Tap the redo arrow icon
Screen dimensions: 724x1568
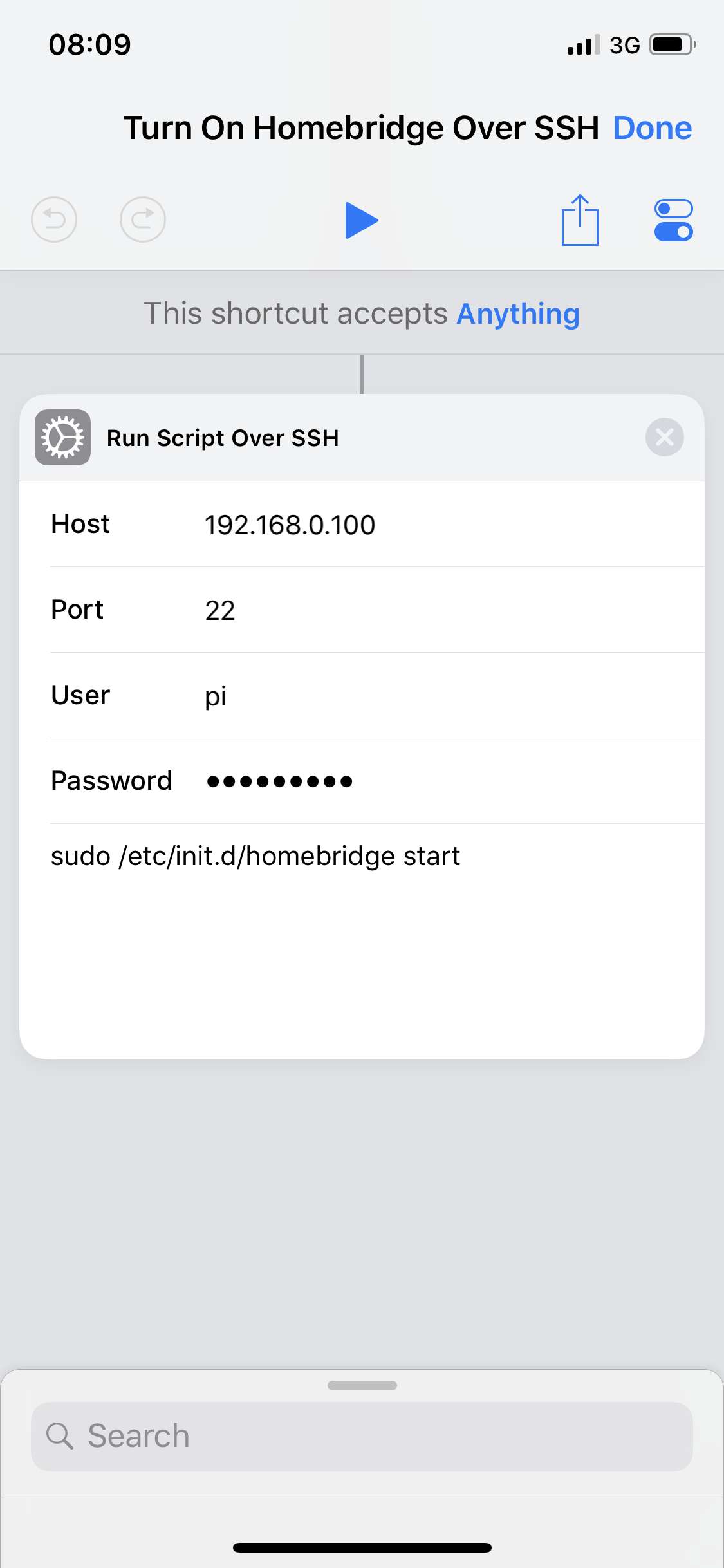click(x=143, y=219)
